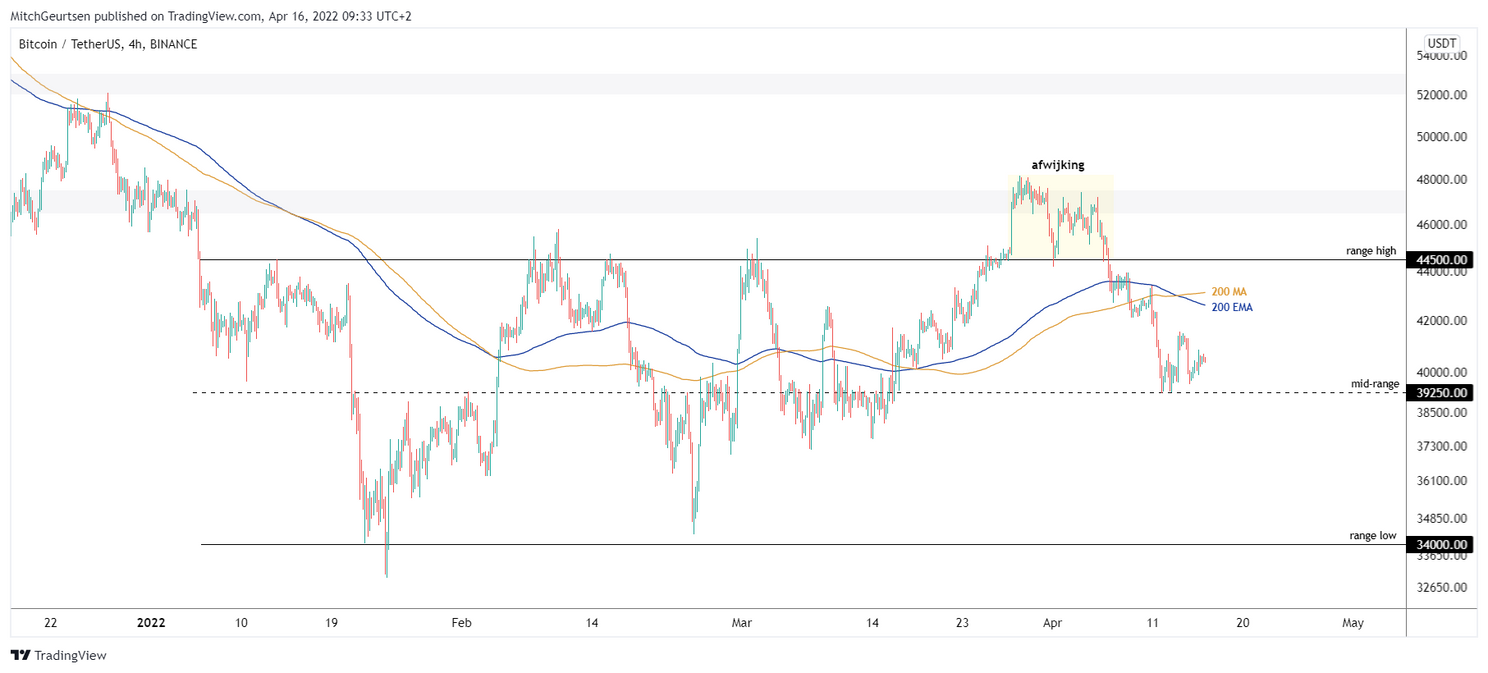1488x673 pixels.
Task: Click the 'afwijking' annotation label
Action: click(x=1058, y=165)
